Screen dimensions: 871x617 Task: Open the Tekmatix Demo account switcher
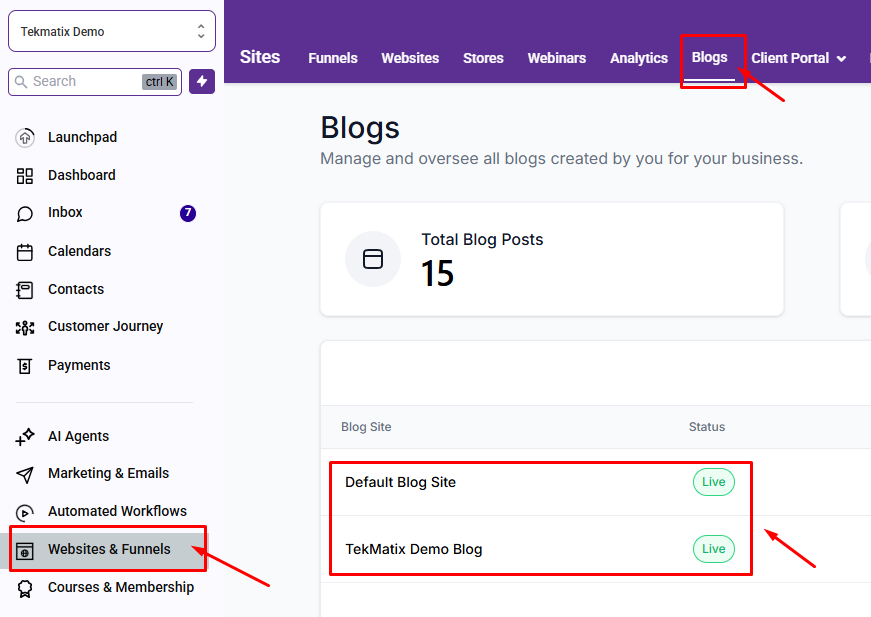(112, 32)
